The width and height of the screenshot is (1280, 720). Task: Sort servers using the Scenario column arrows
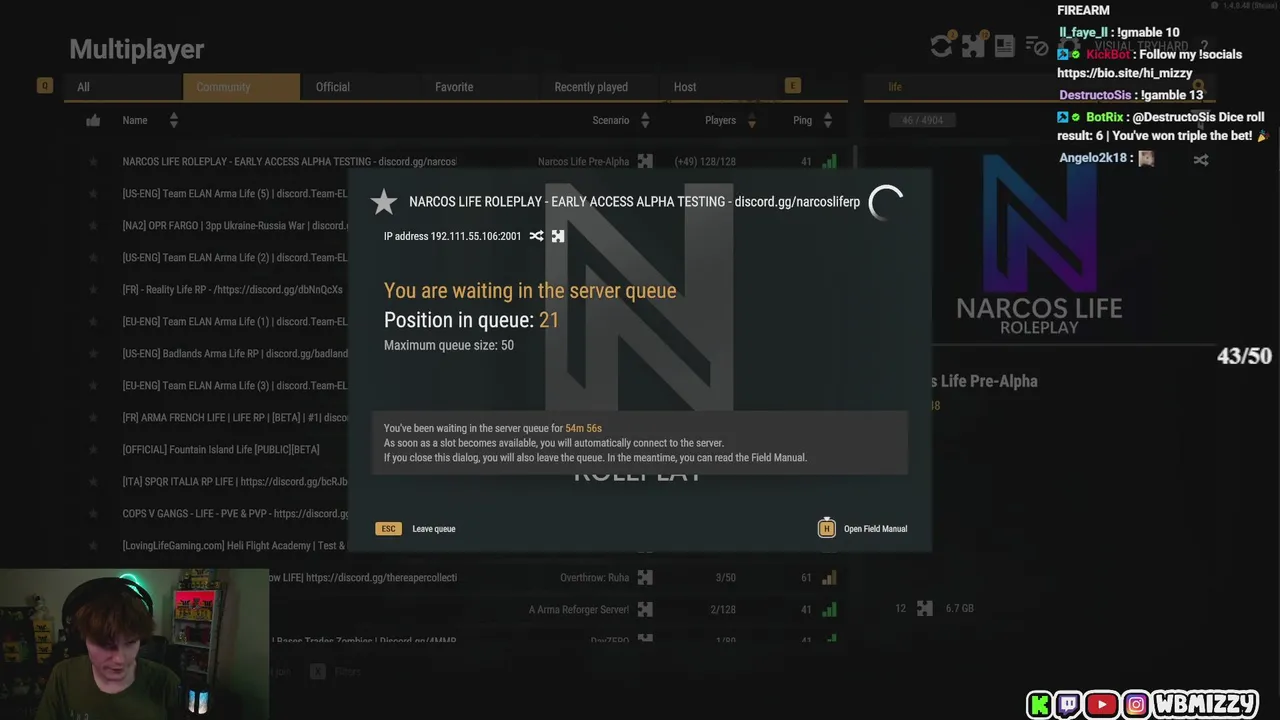[645, 120]
